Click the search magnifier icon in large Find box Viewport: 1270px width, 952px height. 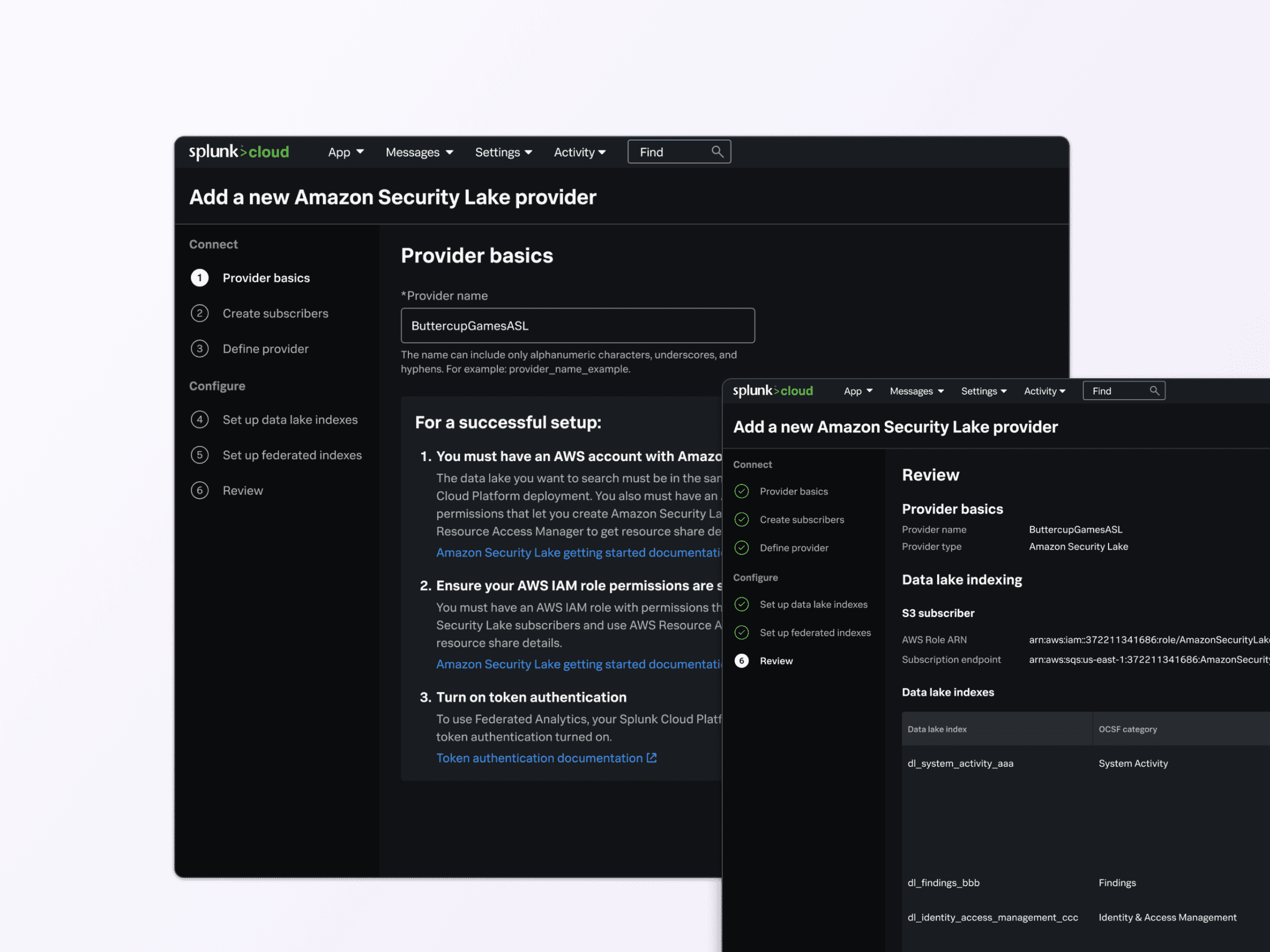coord(717,151)
